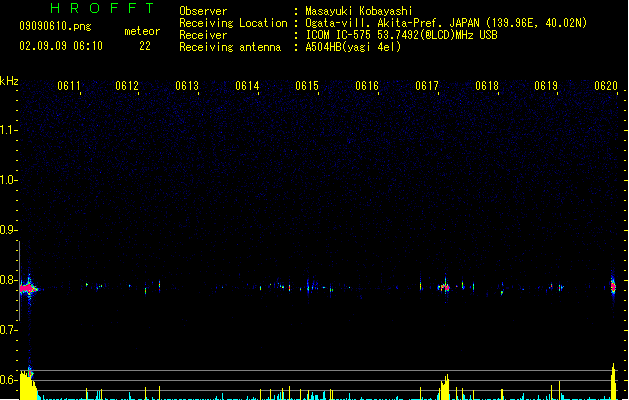Click the Ogata-vill. Akita-Pref. receiving location text
Image resolution: width=629 pixels, height=400 pixels.
point(446,23)
